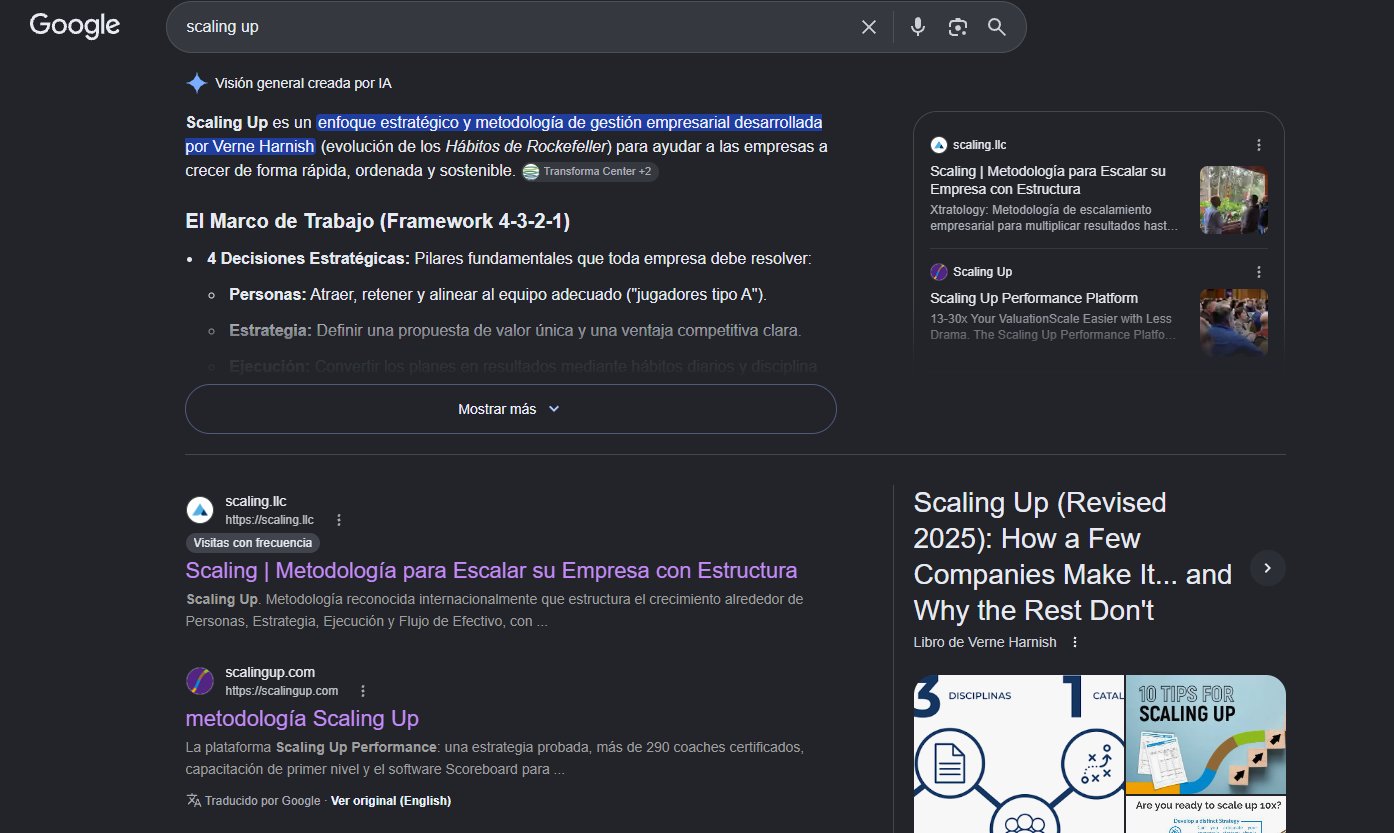
Task: Open the "3 Disciplinas" diagram image
Action: pos(1018,754)
